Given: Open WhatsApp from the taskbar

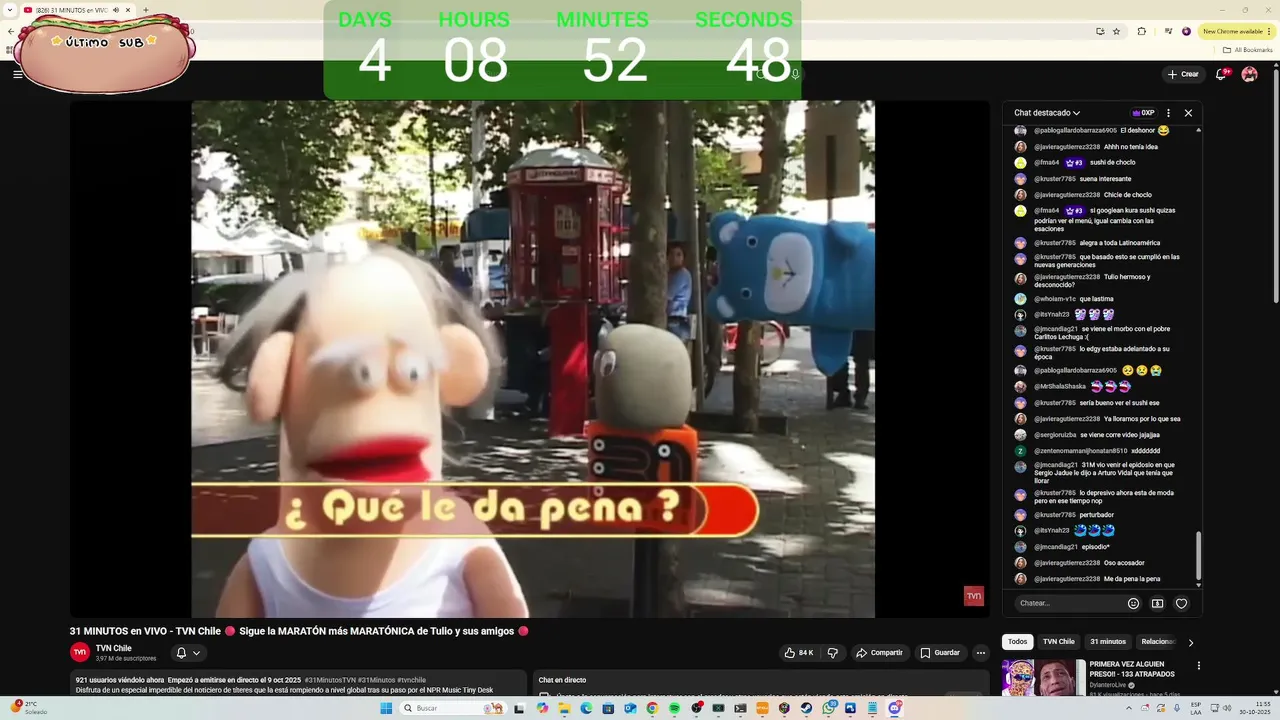Looking at the screenshot, I should pos(829,708).
